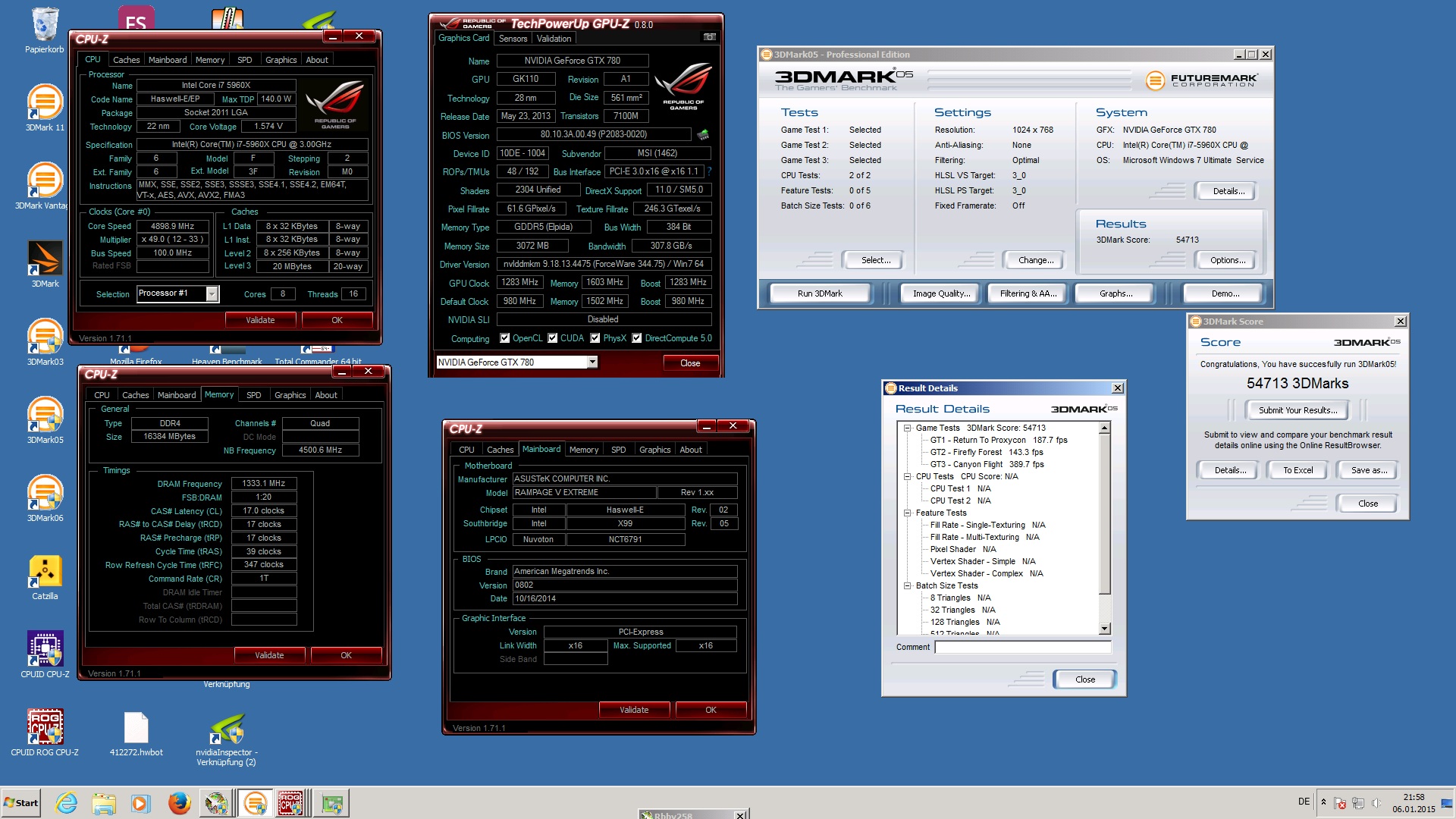1456x819 pixels.
Task: Open Firefox from the taskbar
Action: (x=179, y=803)
